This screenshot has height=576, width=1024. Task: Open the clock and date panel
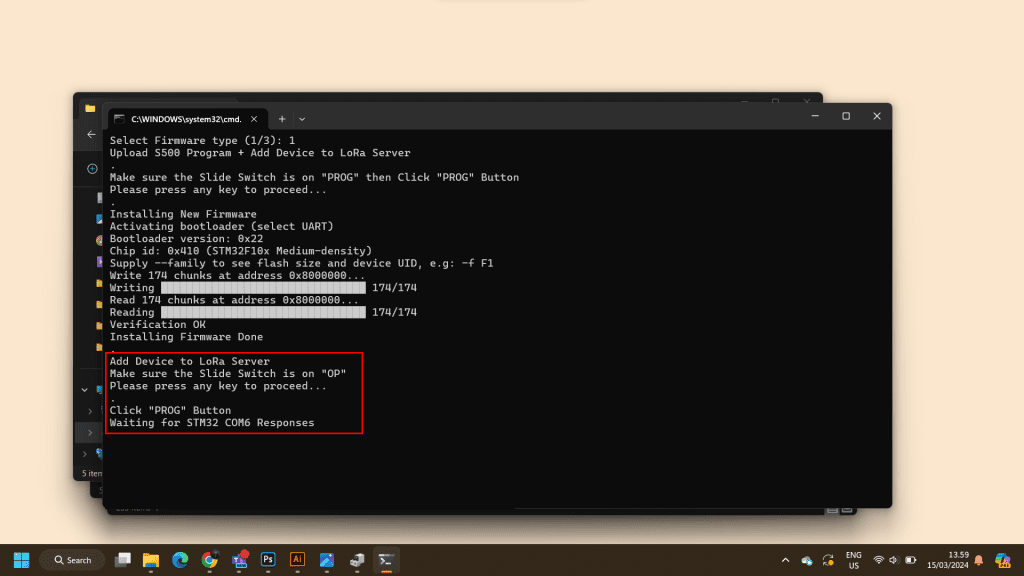click(x=958, y=560)
